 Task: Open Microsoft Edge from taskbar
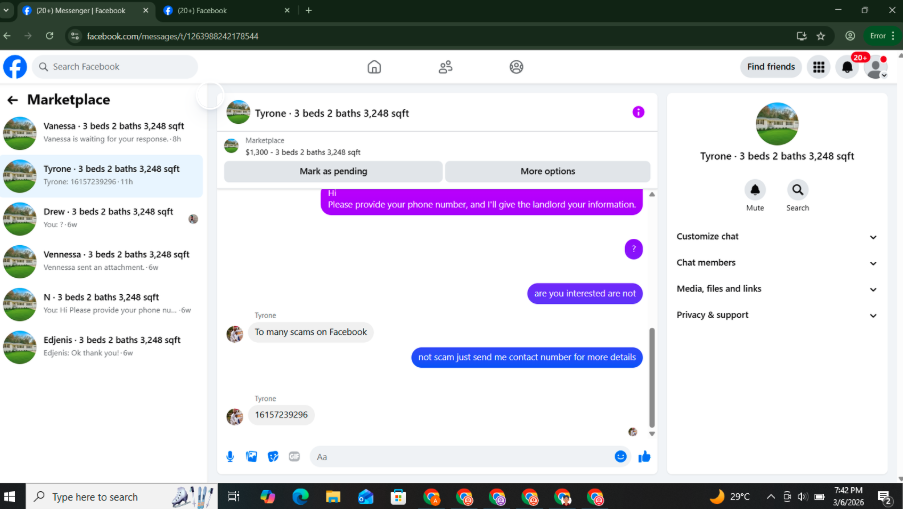300,496
